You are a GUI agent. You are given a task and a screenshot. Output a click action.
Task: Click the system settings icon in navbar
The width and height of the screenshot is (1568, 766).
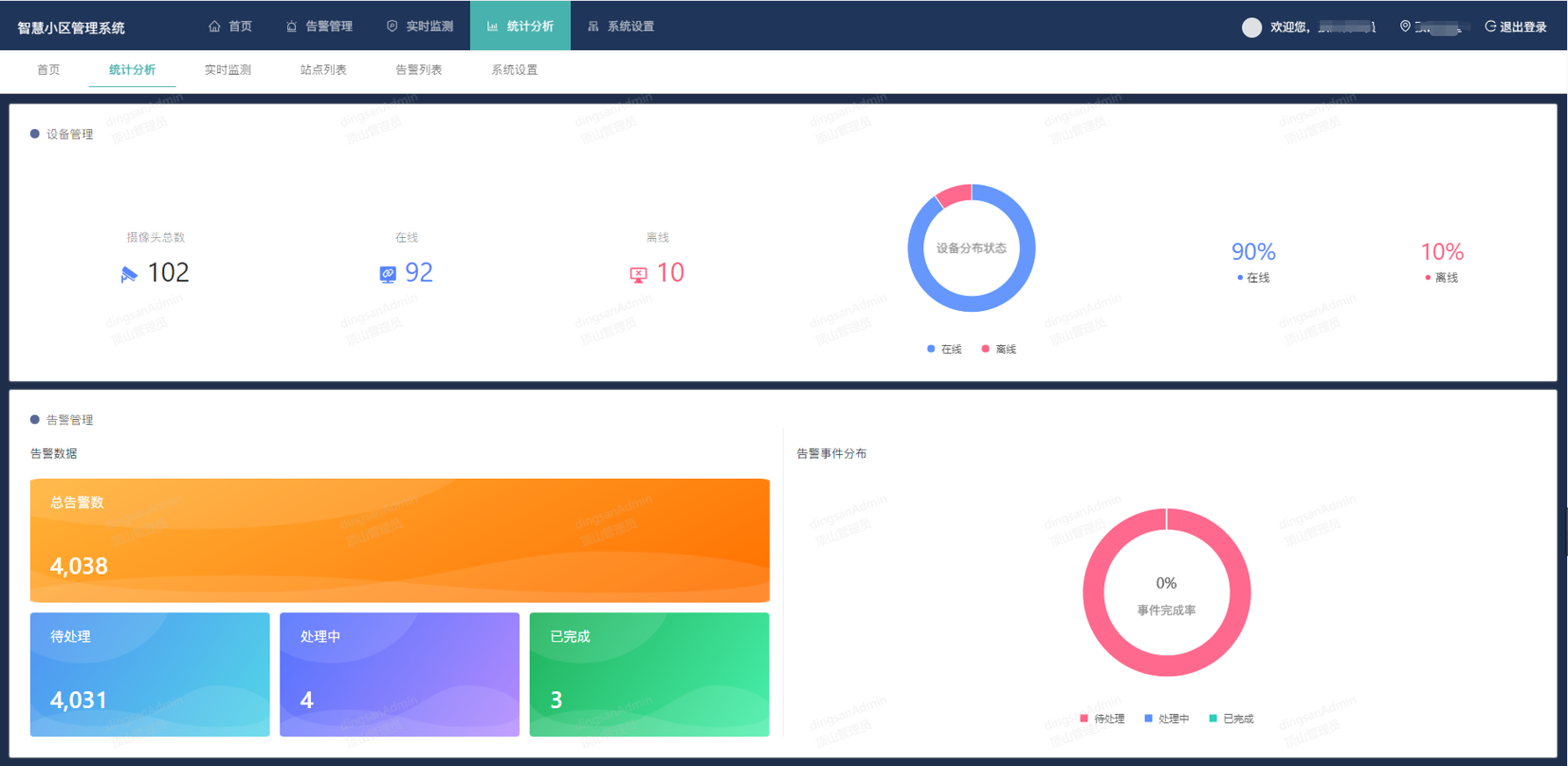point(593,27)
